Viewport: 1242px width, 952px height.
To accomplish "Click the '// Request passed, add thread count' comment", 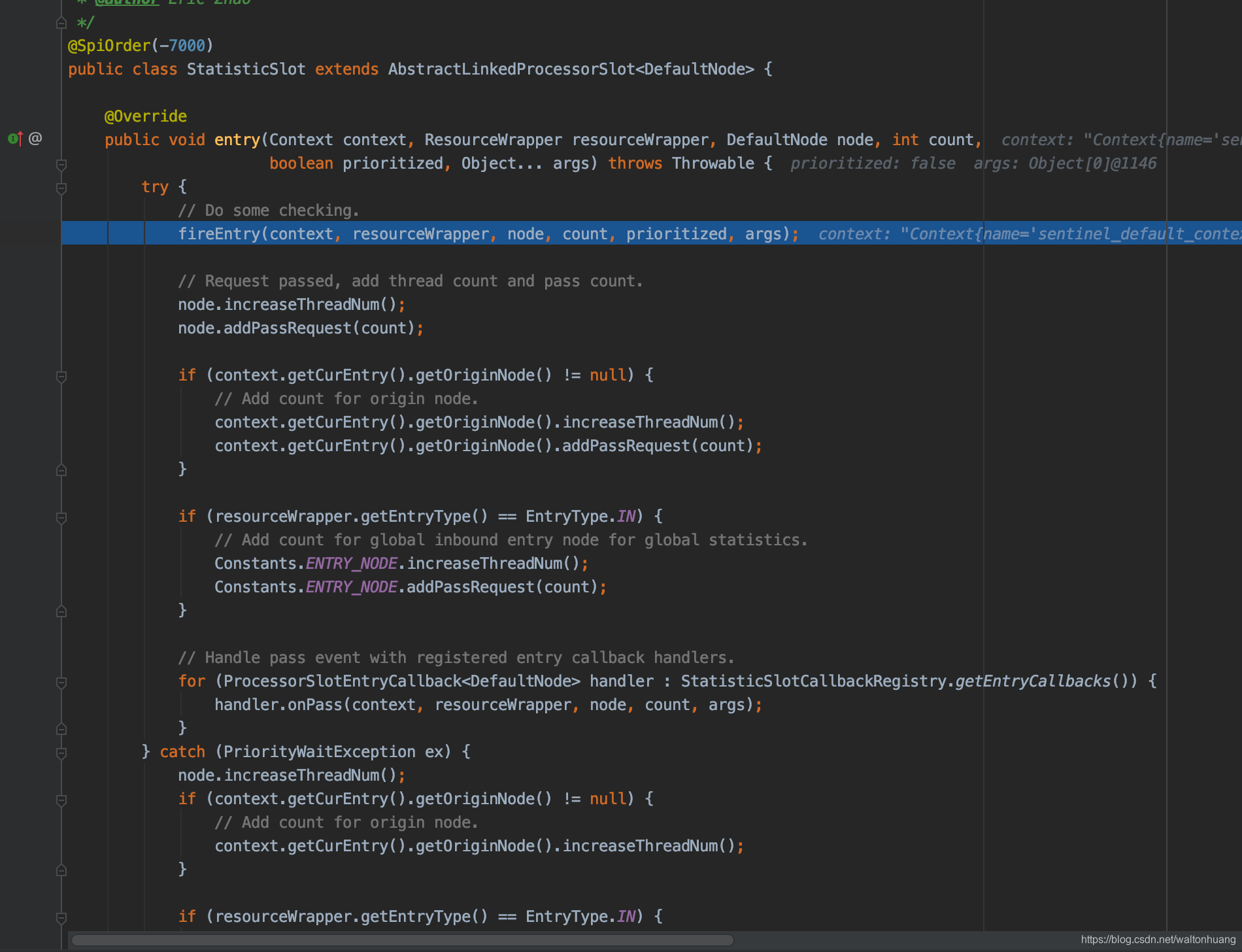I will [411, 281].
